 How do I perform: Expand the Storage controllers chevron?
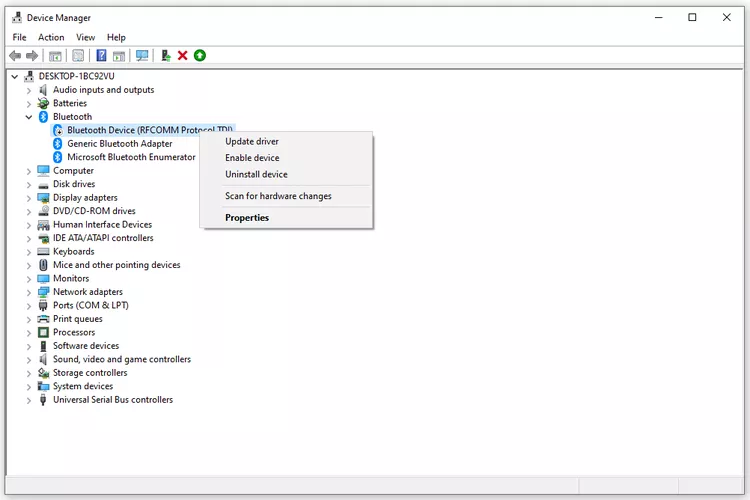coord(29,373)
